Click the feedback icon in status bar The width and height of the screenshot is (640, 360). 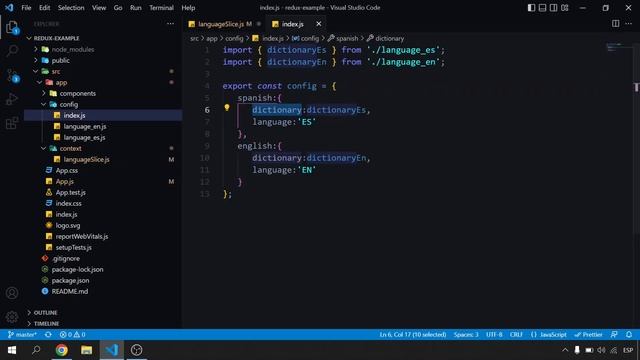pyautogui.click(x=614, y=334)
